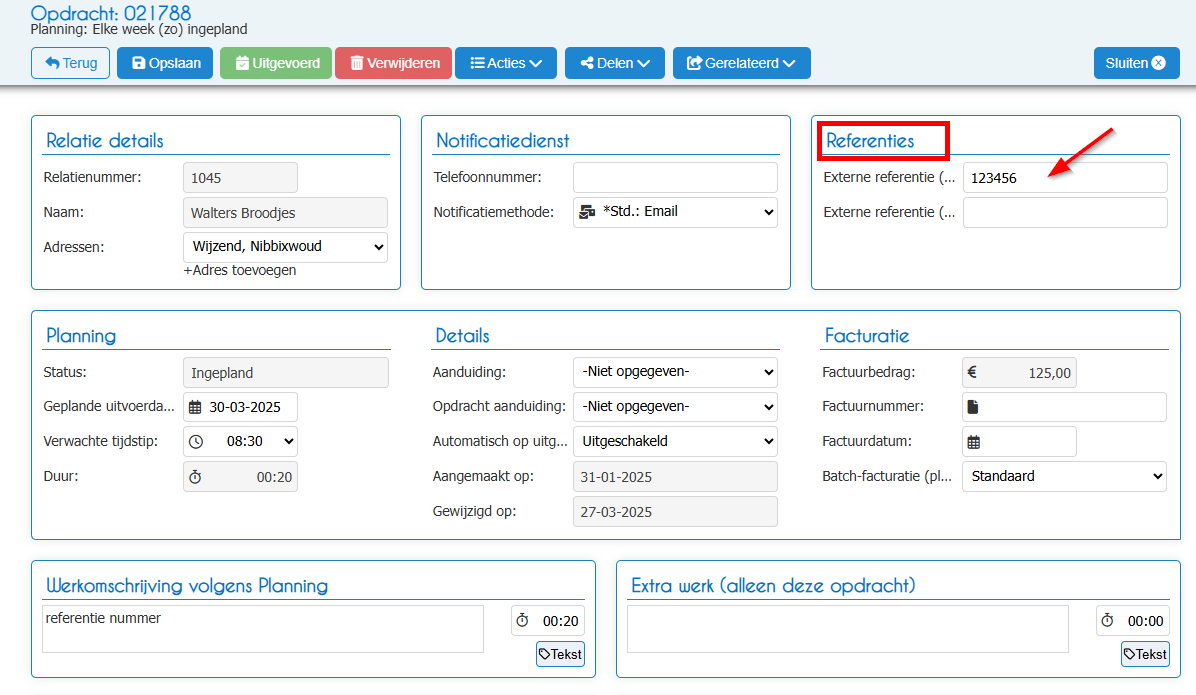
Task: Open the Delen menu
Action: tap(615, 63)
